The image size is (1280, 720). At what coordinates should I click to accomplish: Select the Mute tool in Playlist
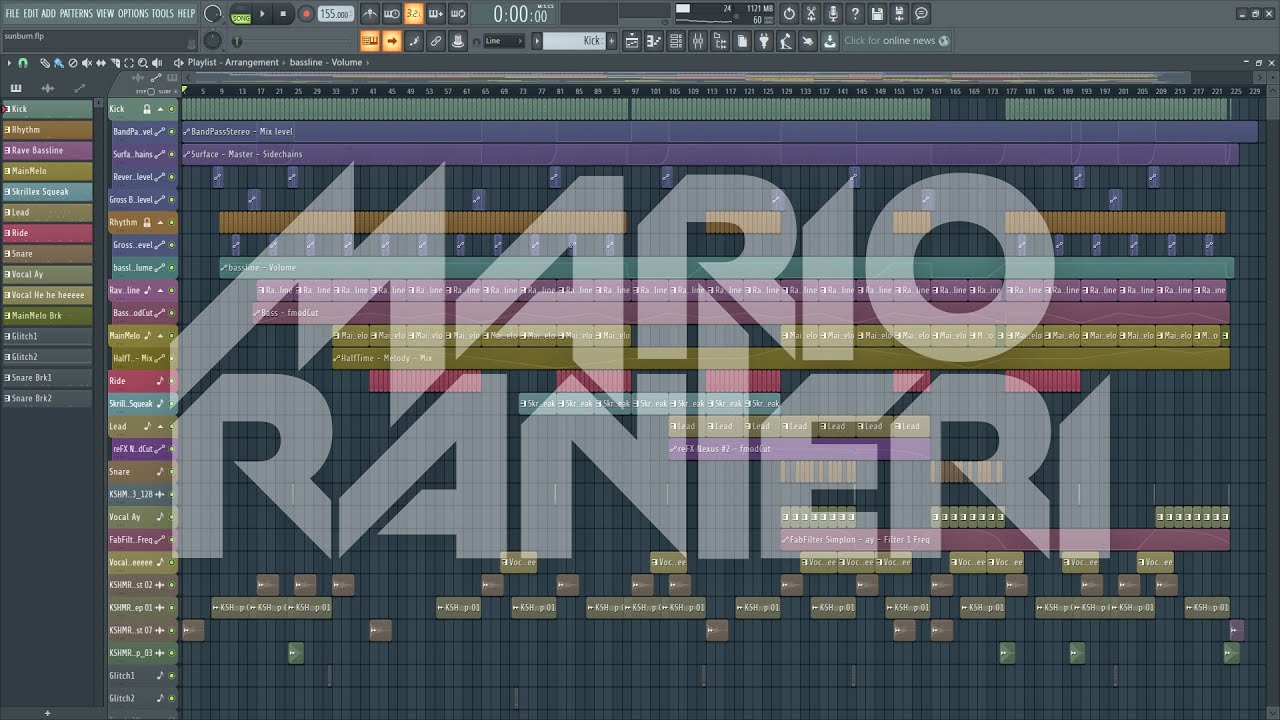click(87, 63)
